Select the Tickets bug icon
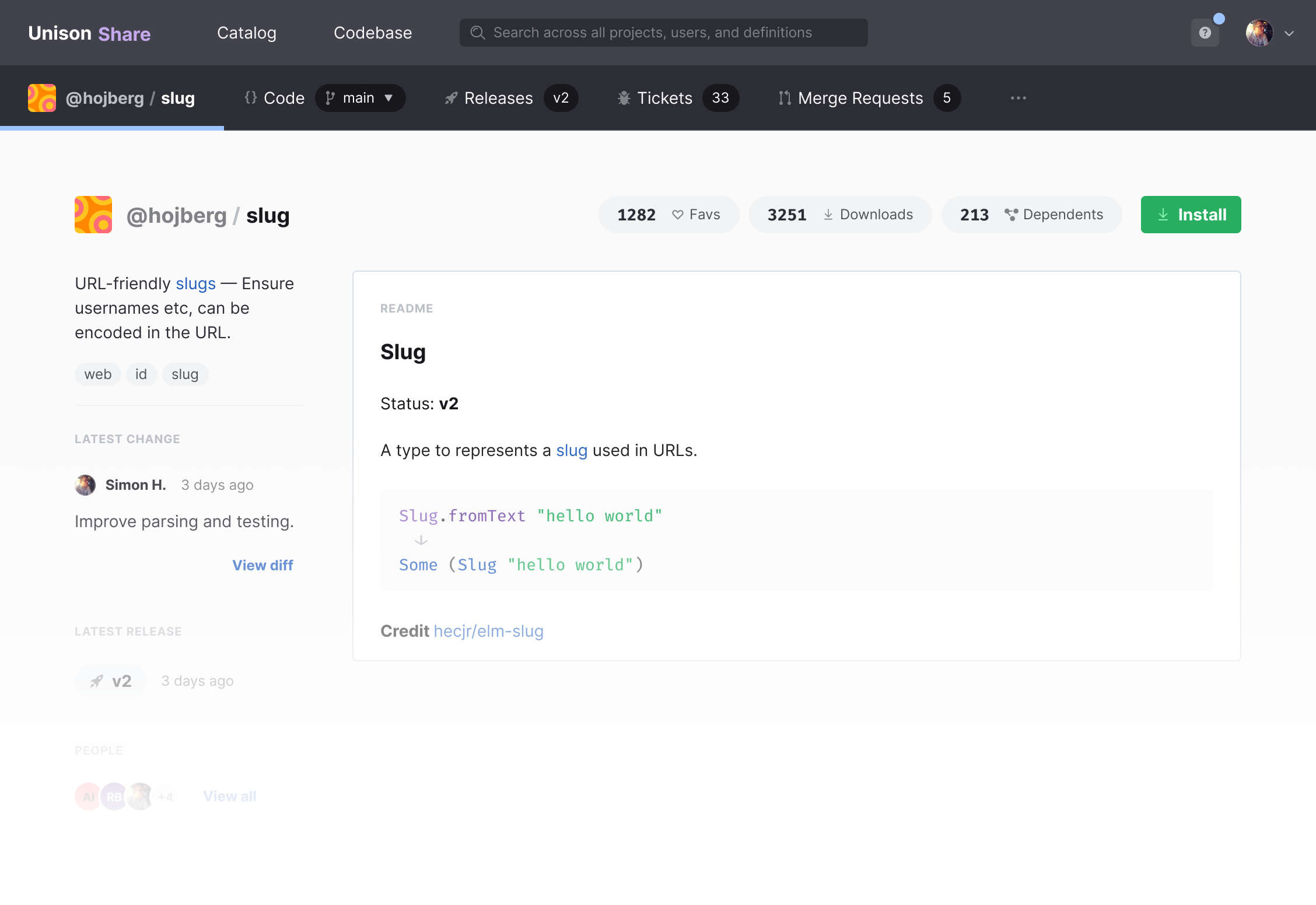Viewport: 1316px width, 905px height. click(x=623, y=98)
